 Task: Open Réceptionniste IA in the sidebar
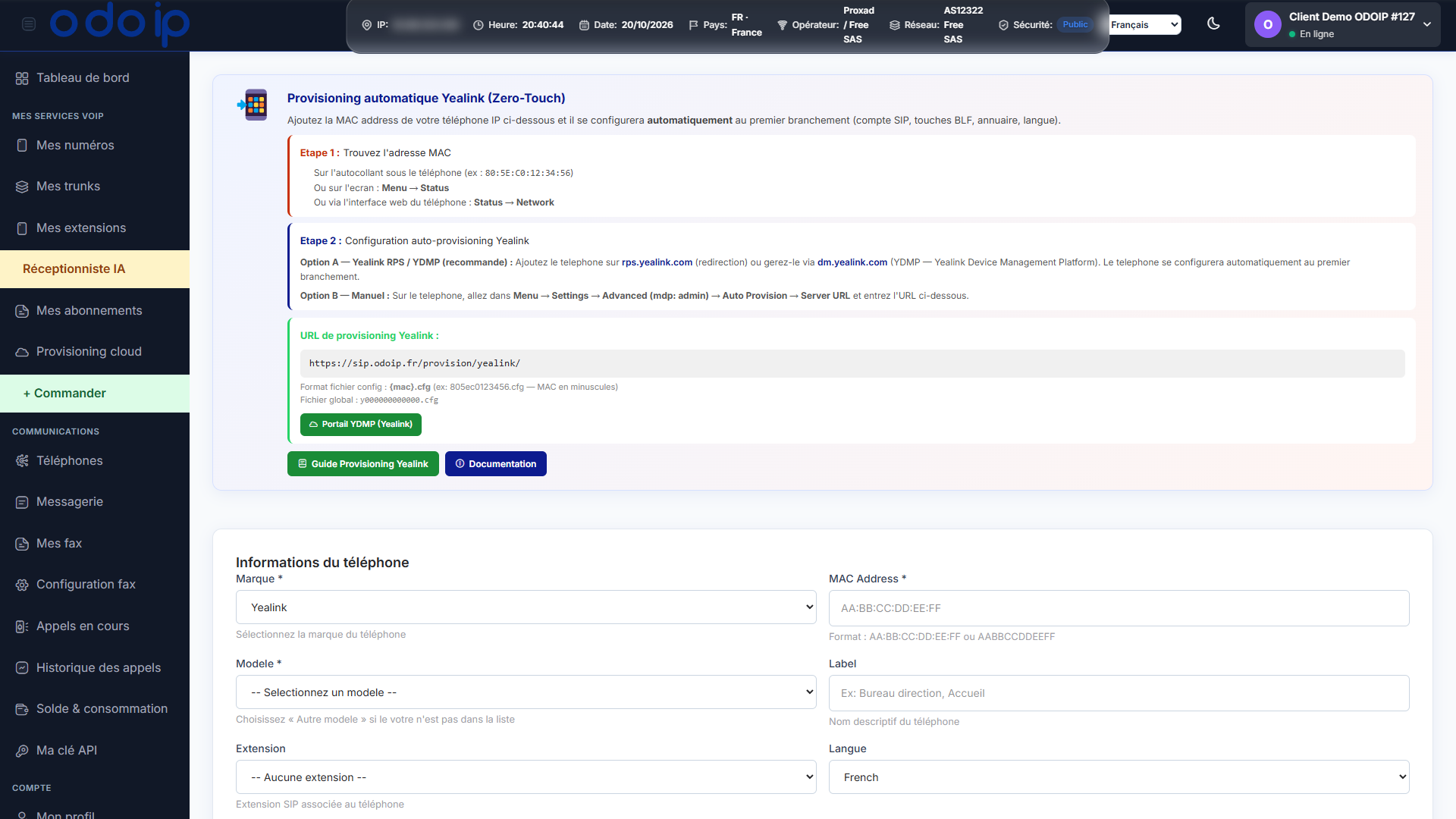95,269
